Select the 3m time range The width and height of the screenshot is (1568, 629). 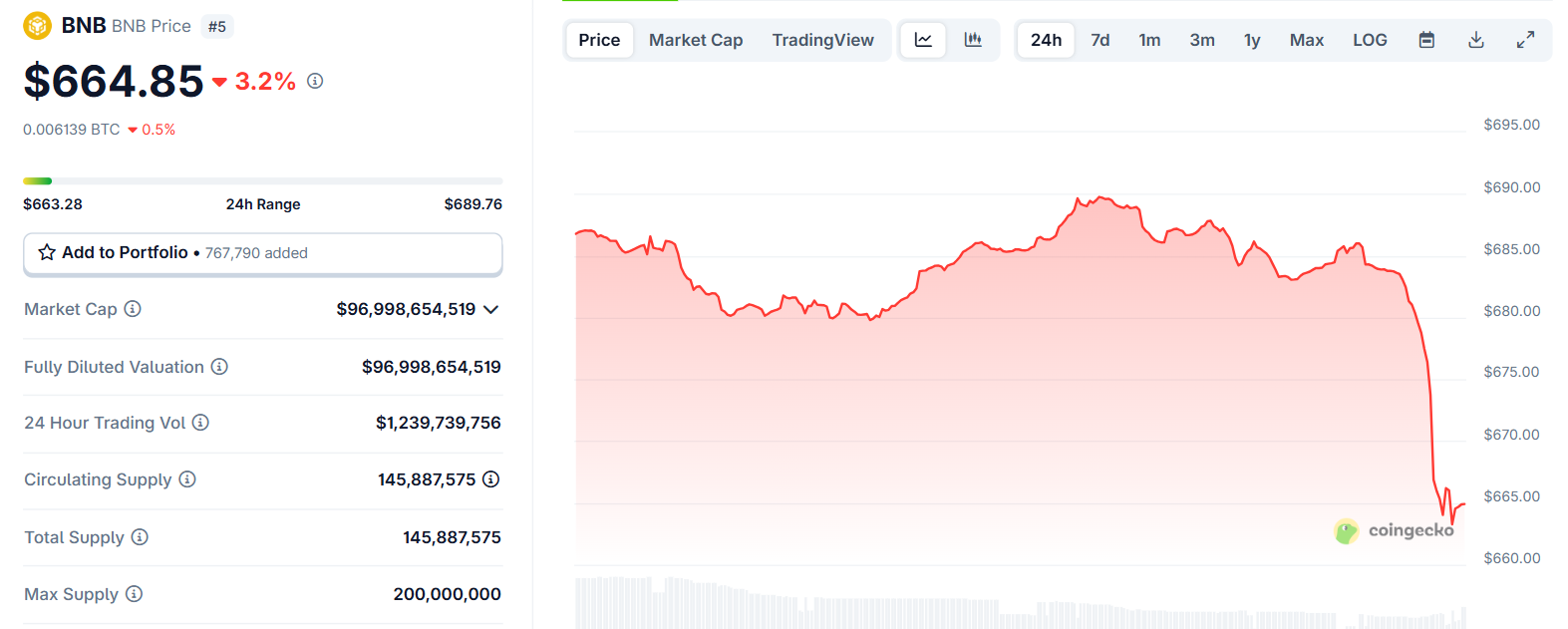pyautogui.click(x=1202, y=40)
